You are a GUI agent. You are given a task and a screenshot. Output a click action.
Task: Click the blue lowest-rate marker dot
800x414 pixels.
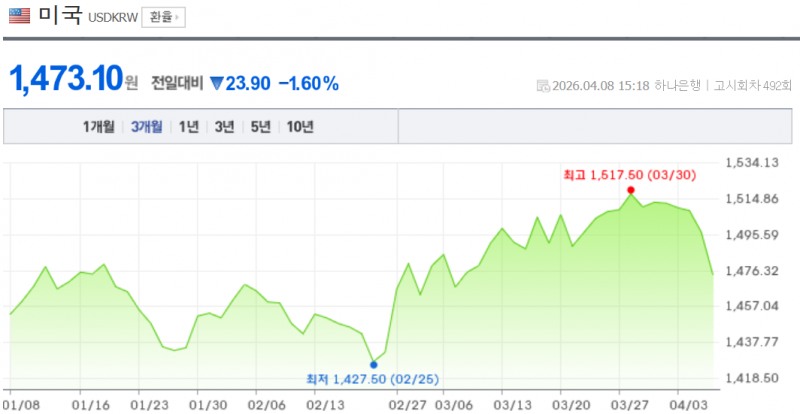pyautogui.click(x=374, y=364)
